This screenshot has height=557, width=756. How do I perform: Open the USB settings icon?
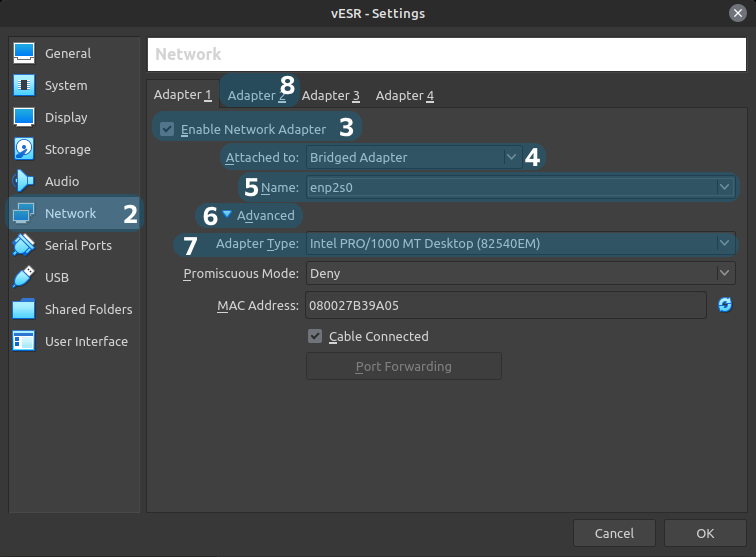(x=25, y=278)
